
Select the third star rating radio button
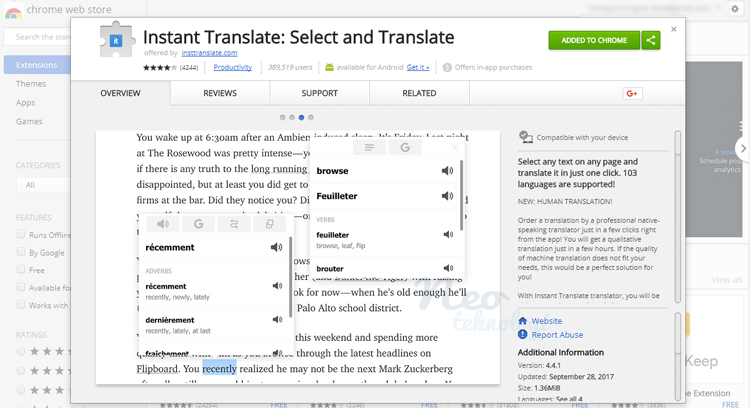tap(21, 390)
